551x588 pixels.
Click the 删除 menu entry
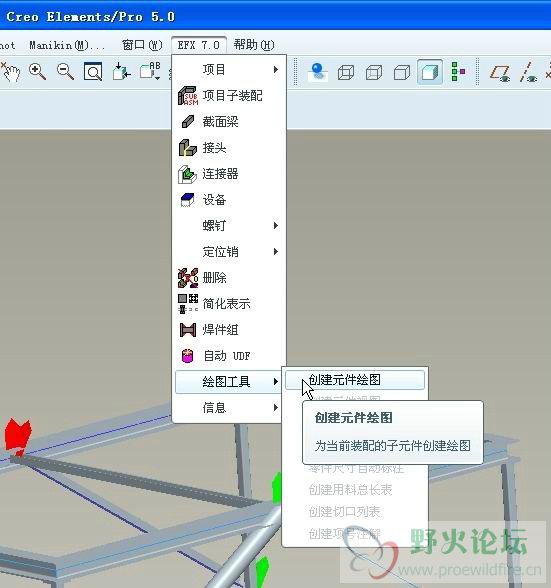[x=228, y=278]
